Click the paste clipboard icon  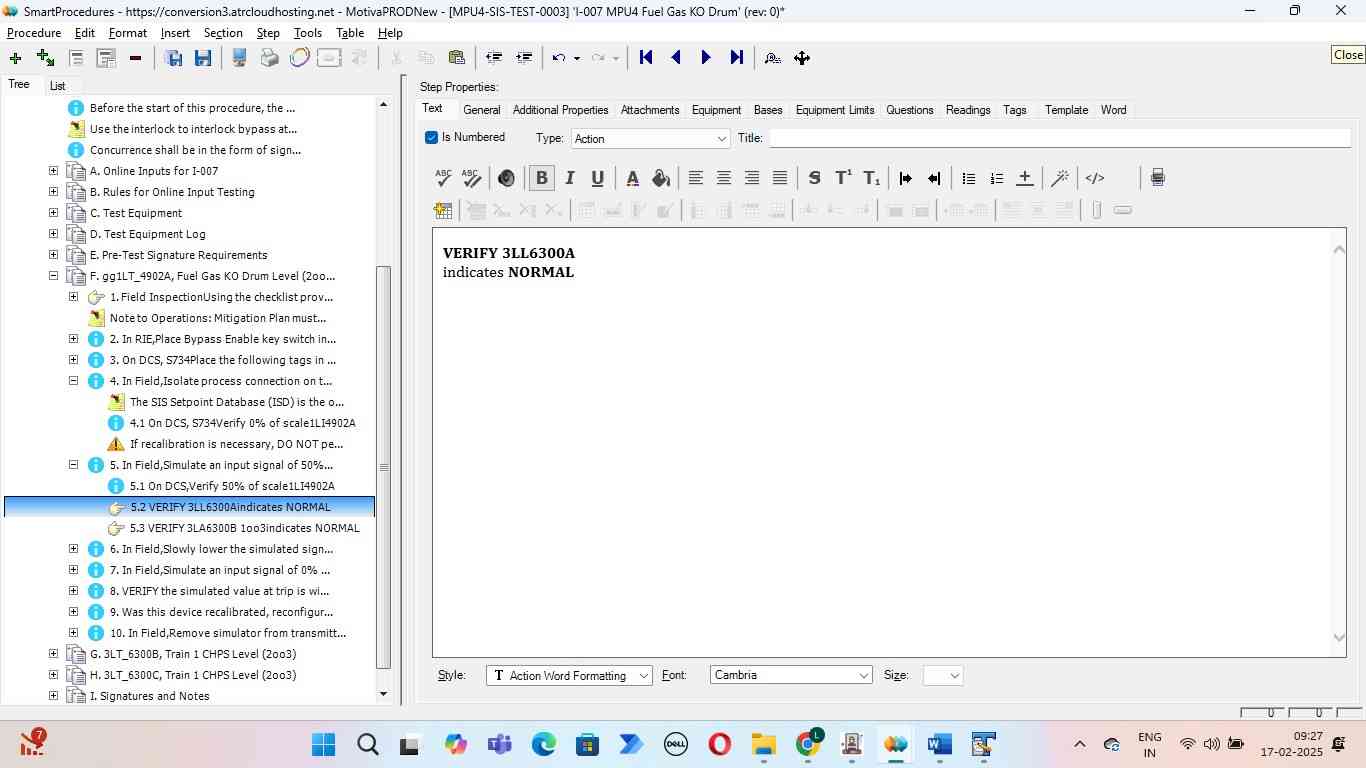[x=456, y=58]
